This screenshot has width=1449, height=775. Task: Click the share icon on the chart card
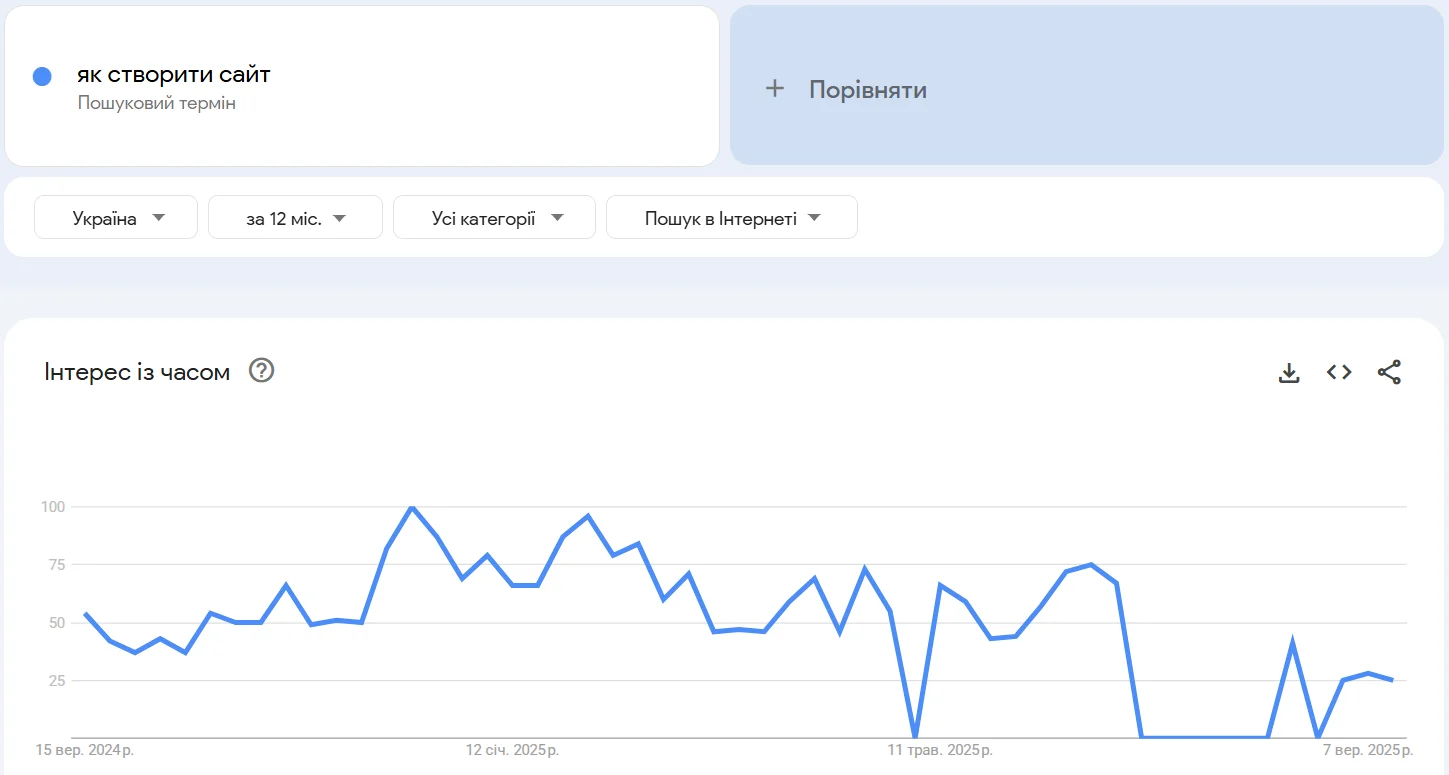[1389, 372]
